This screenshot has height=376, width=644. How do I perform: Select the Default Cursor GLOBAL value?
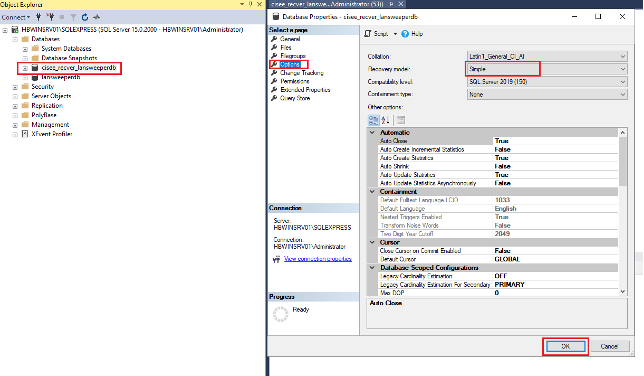555,259
